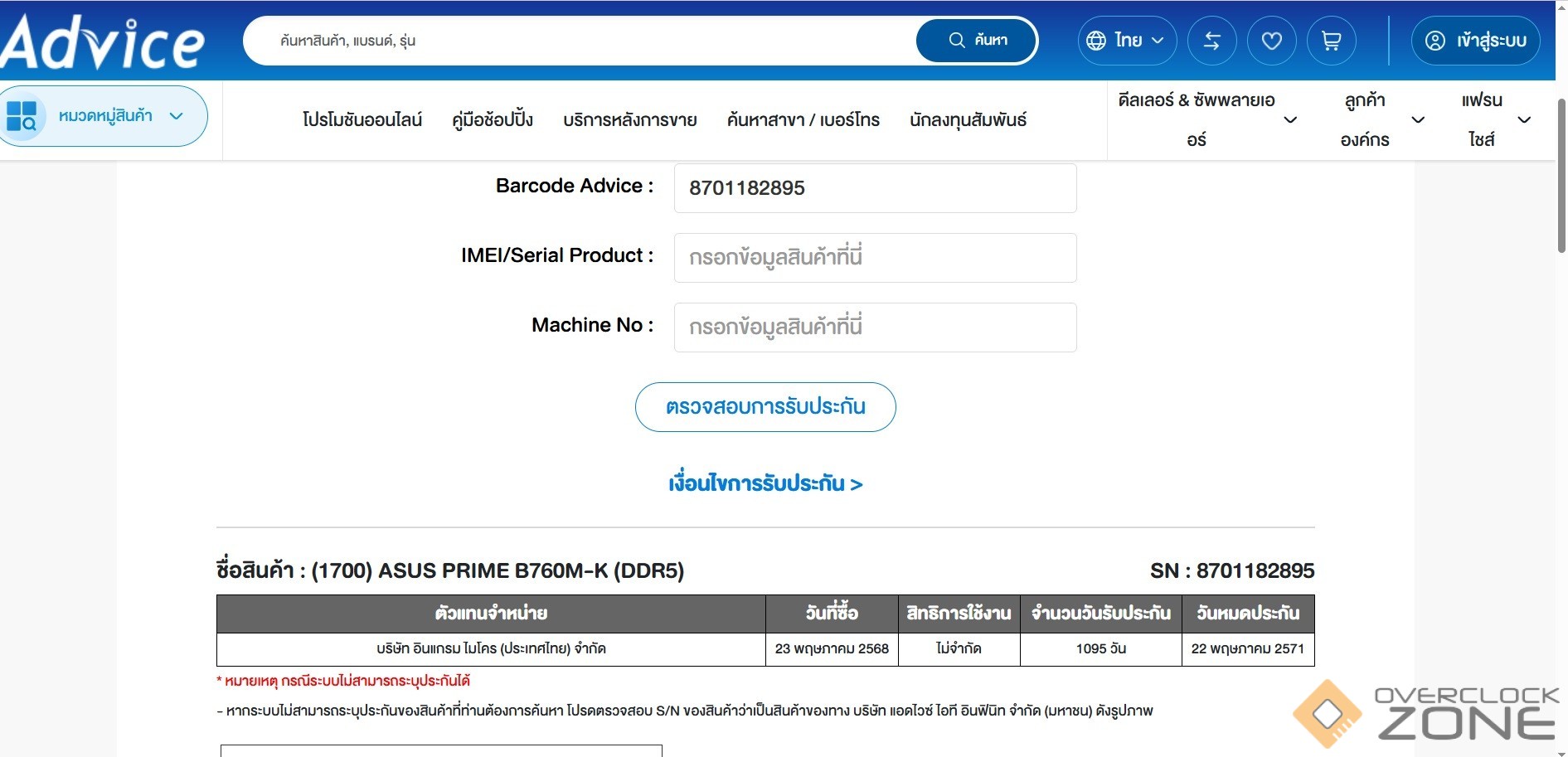Open โปรโมชันออนไลน์ menu item

click(x=362, y=120)
